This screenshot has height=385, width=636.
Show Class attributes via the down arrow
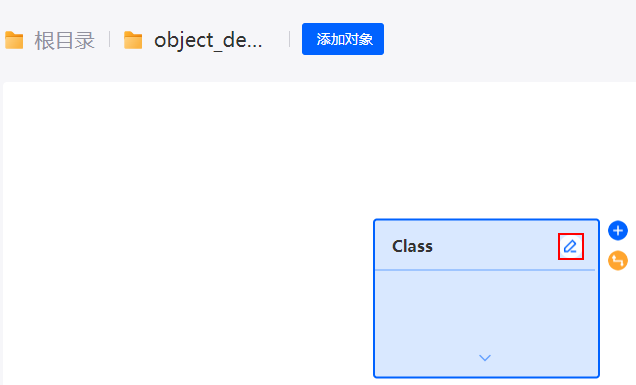point(485,357)
